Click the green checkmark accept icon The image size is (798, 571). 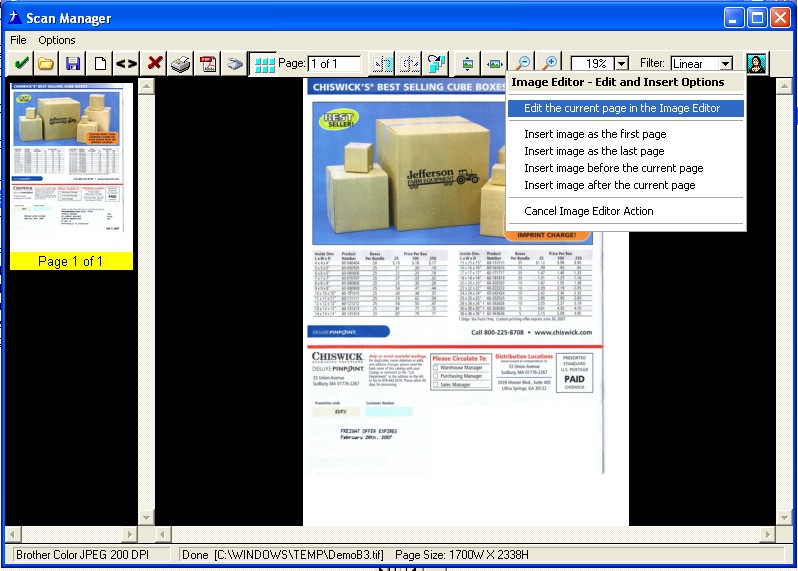click(x=21, y=64)
